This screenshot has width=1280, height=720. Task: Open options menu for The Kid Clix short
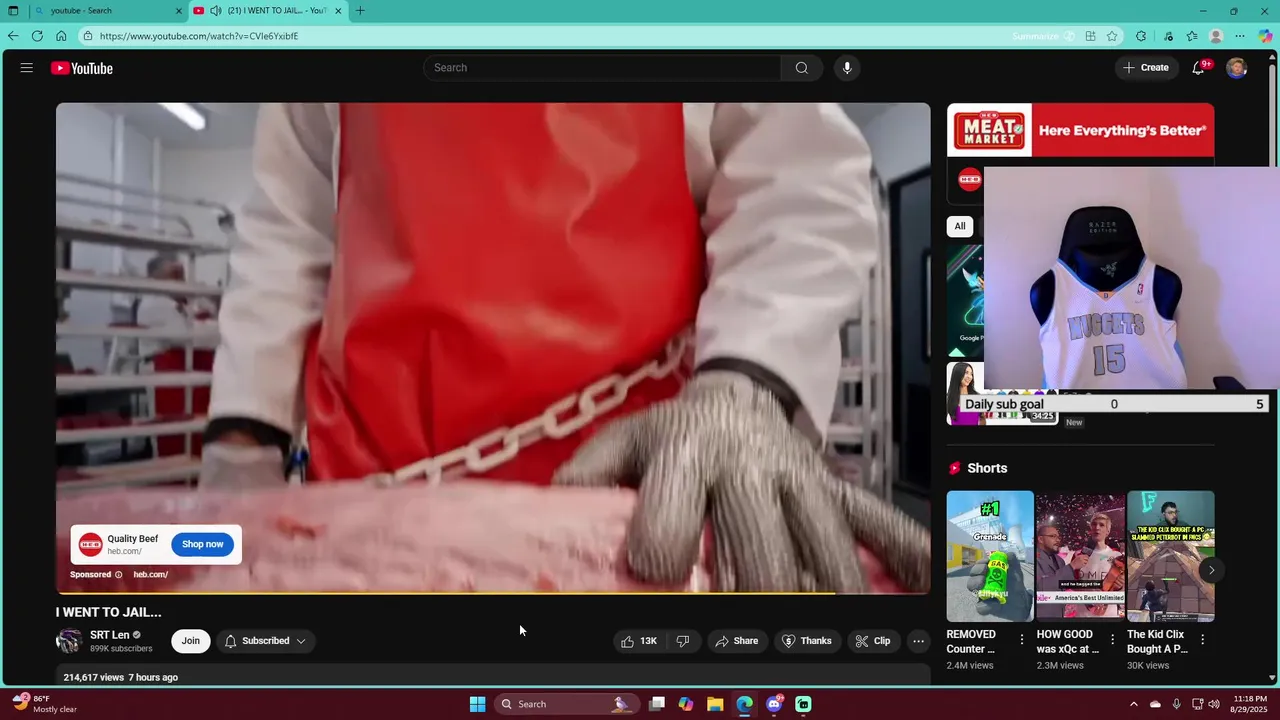pos(1202,640)
